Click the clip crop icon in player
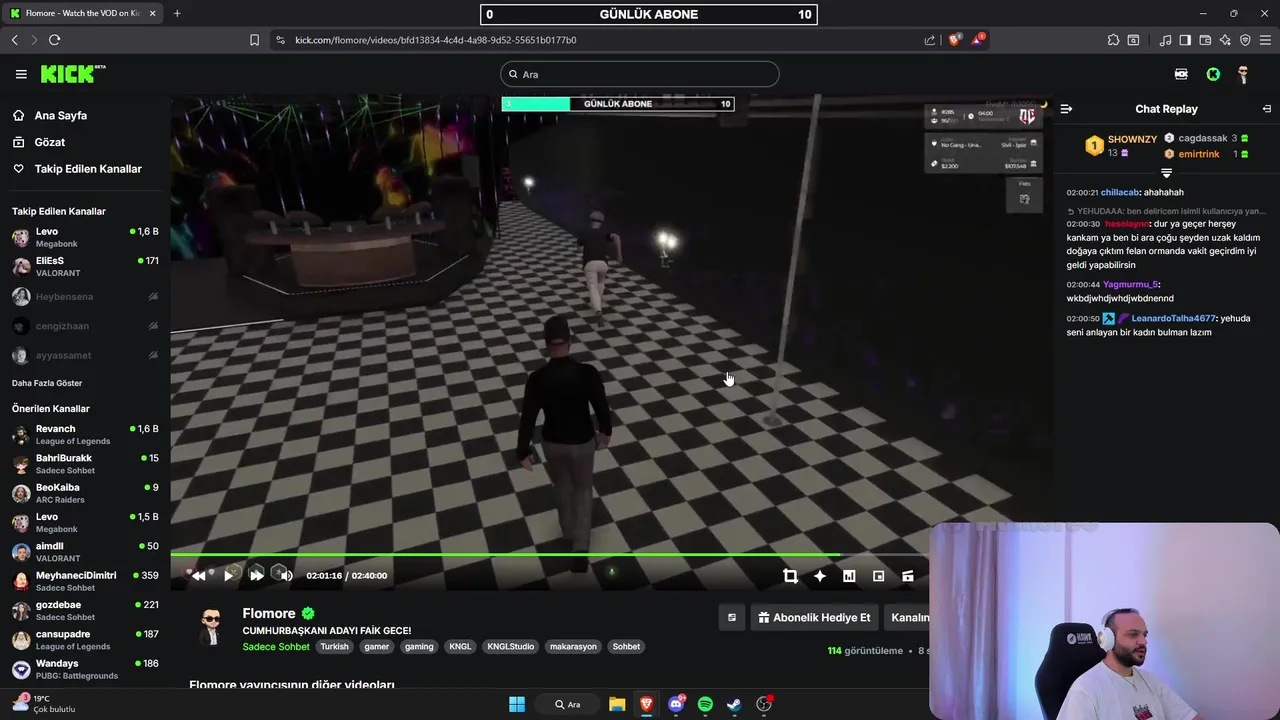This screenshot has width=1280, height=720. click(x=790, y=576)
